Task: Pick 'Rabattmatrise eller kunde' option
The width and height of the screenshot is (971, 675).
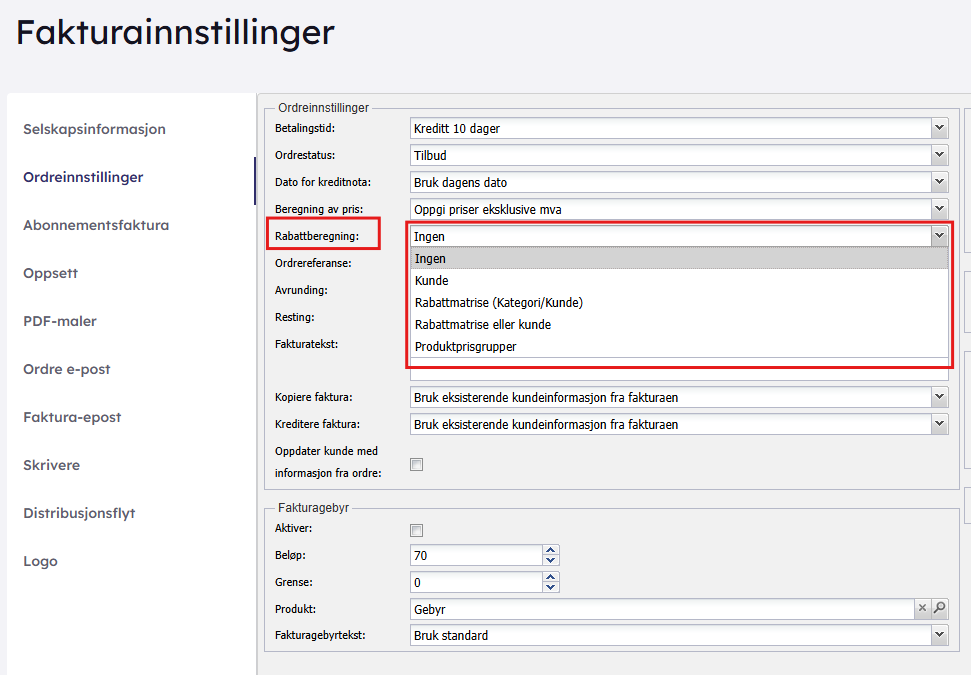Action: tap(482, 325)
